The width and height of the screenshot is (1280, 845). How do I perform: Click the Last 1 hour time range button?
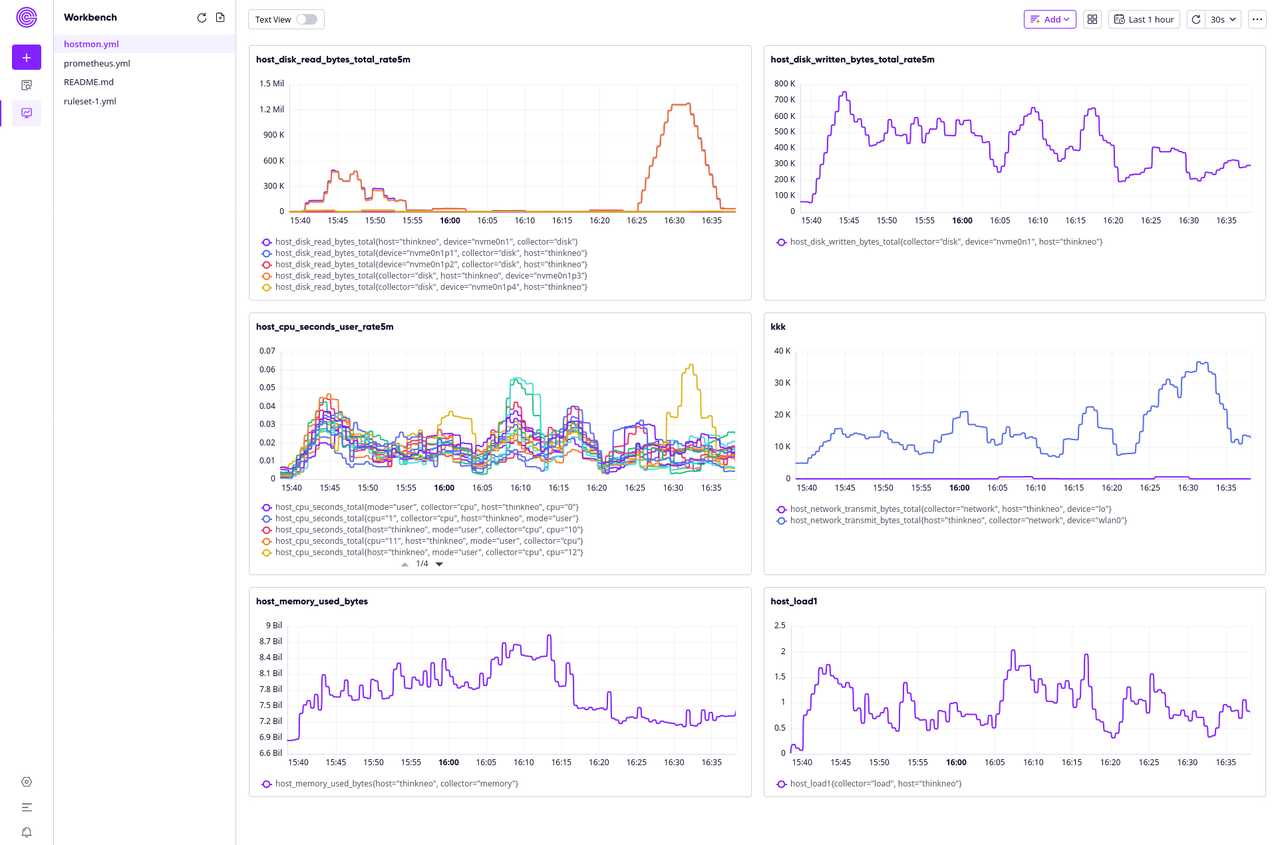(x=1143, y=19)
